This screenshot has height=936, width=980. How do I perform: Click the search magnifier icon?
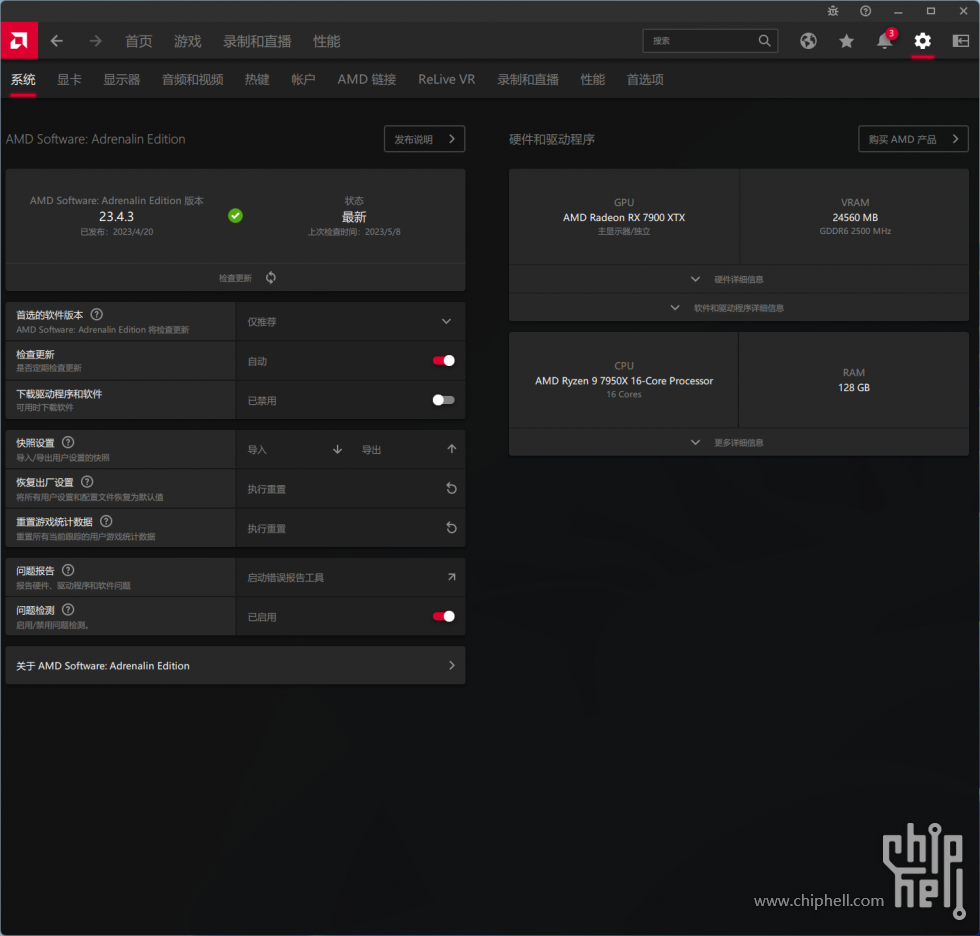coord(764,41)
